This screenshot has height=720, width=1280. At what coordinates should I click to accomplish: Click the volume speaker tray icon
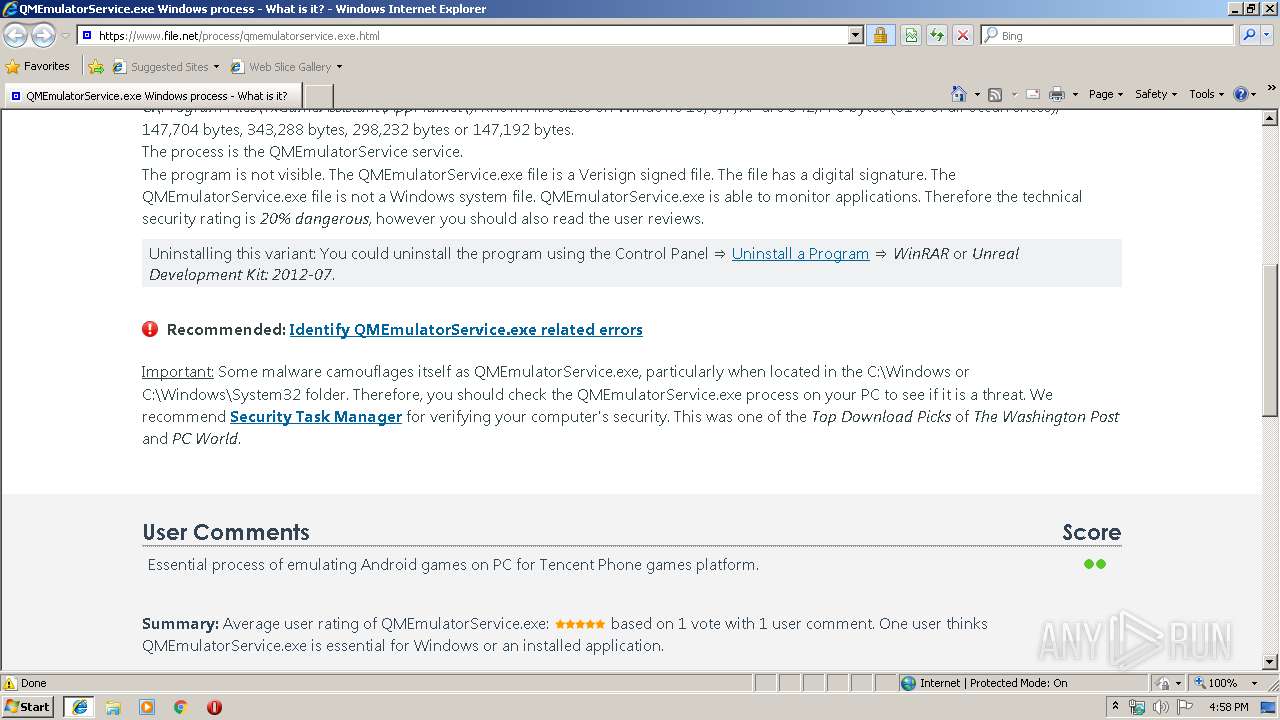point(1161,707)
